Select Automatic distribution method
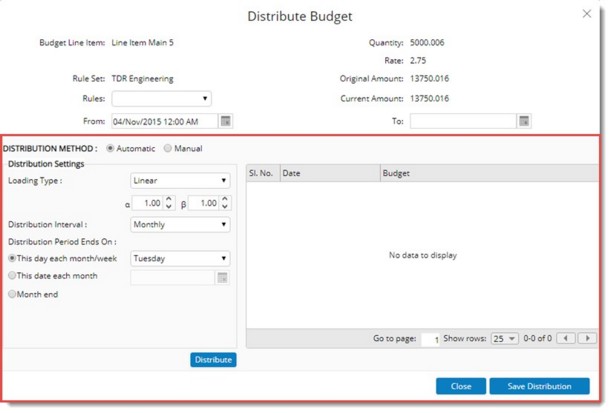The image size is (611, 413). pyautogui.click(x=110, y=149)
